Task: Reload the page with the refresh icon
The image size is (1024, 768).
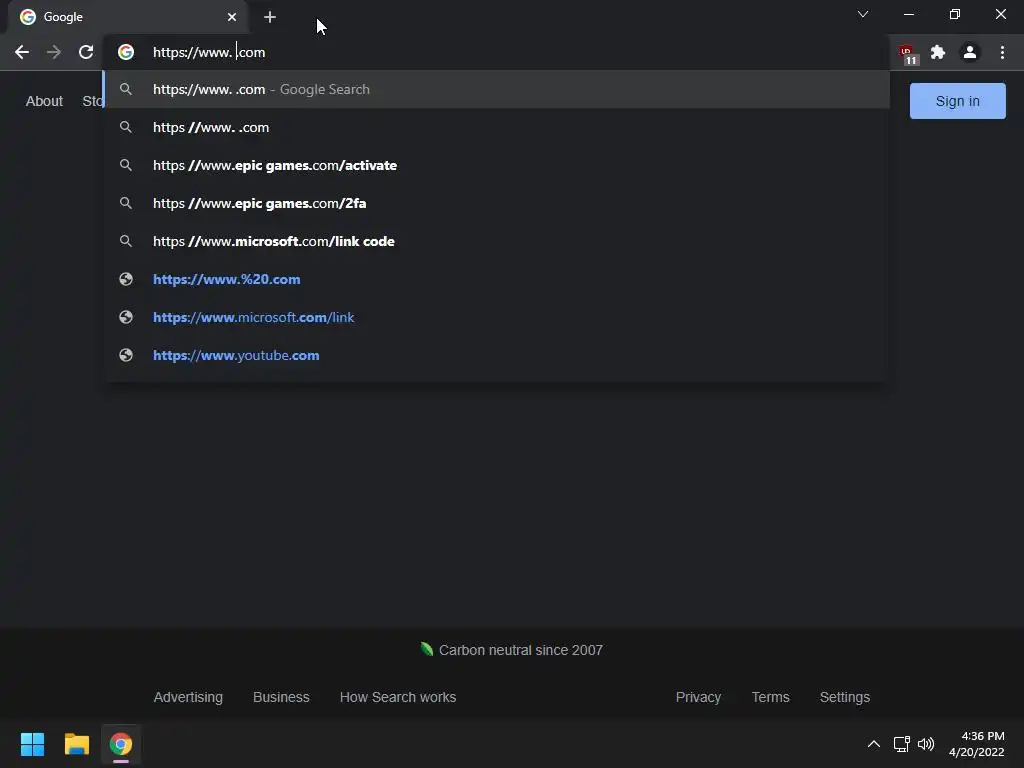Action: pos(86,52)
